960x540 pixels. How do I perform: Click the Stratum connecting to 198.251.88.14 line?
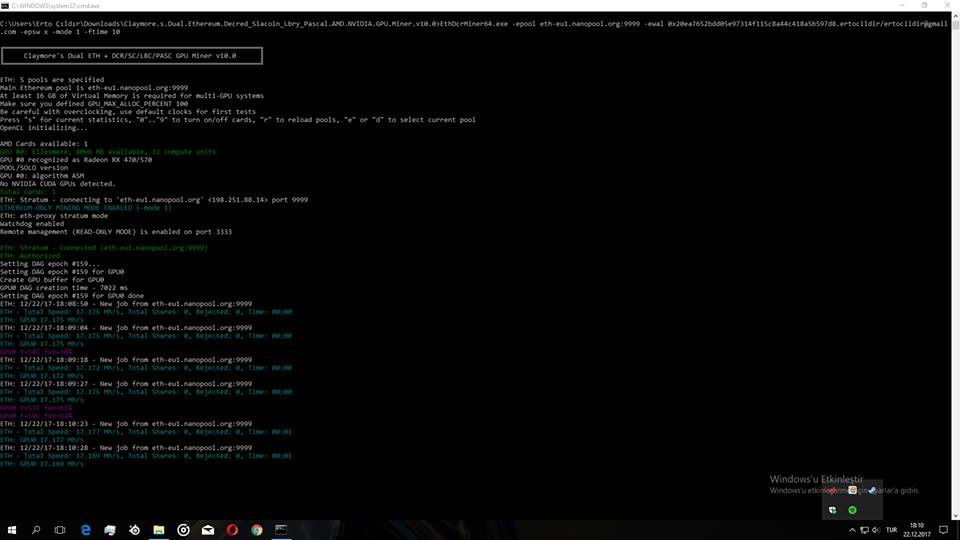(x=154, y=200)
